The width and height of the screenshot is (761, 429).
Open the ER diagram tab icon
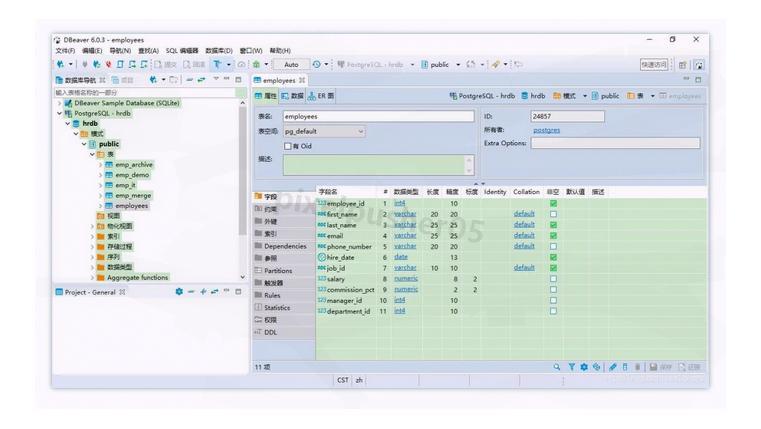click(x=312, y=96)
